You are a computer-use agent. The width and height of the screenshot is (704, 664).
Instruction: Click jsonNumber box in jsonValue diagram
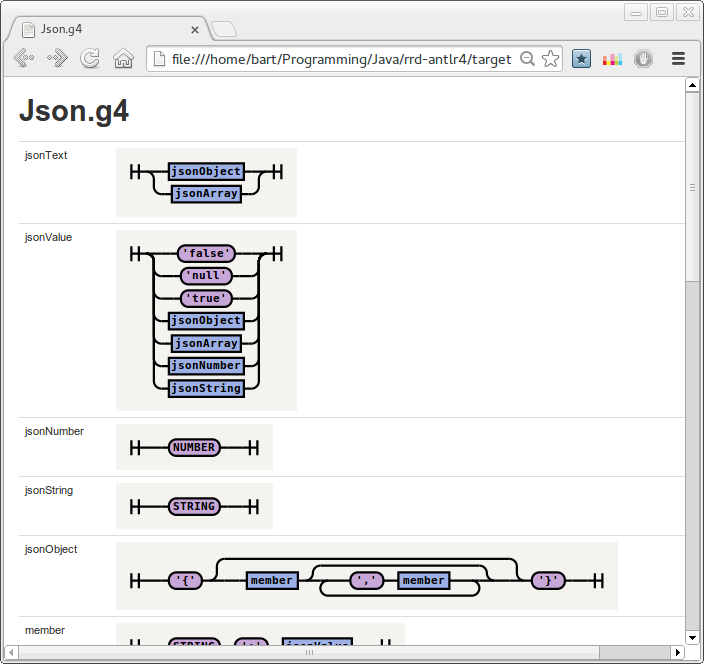tap(206, 366)
